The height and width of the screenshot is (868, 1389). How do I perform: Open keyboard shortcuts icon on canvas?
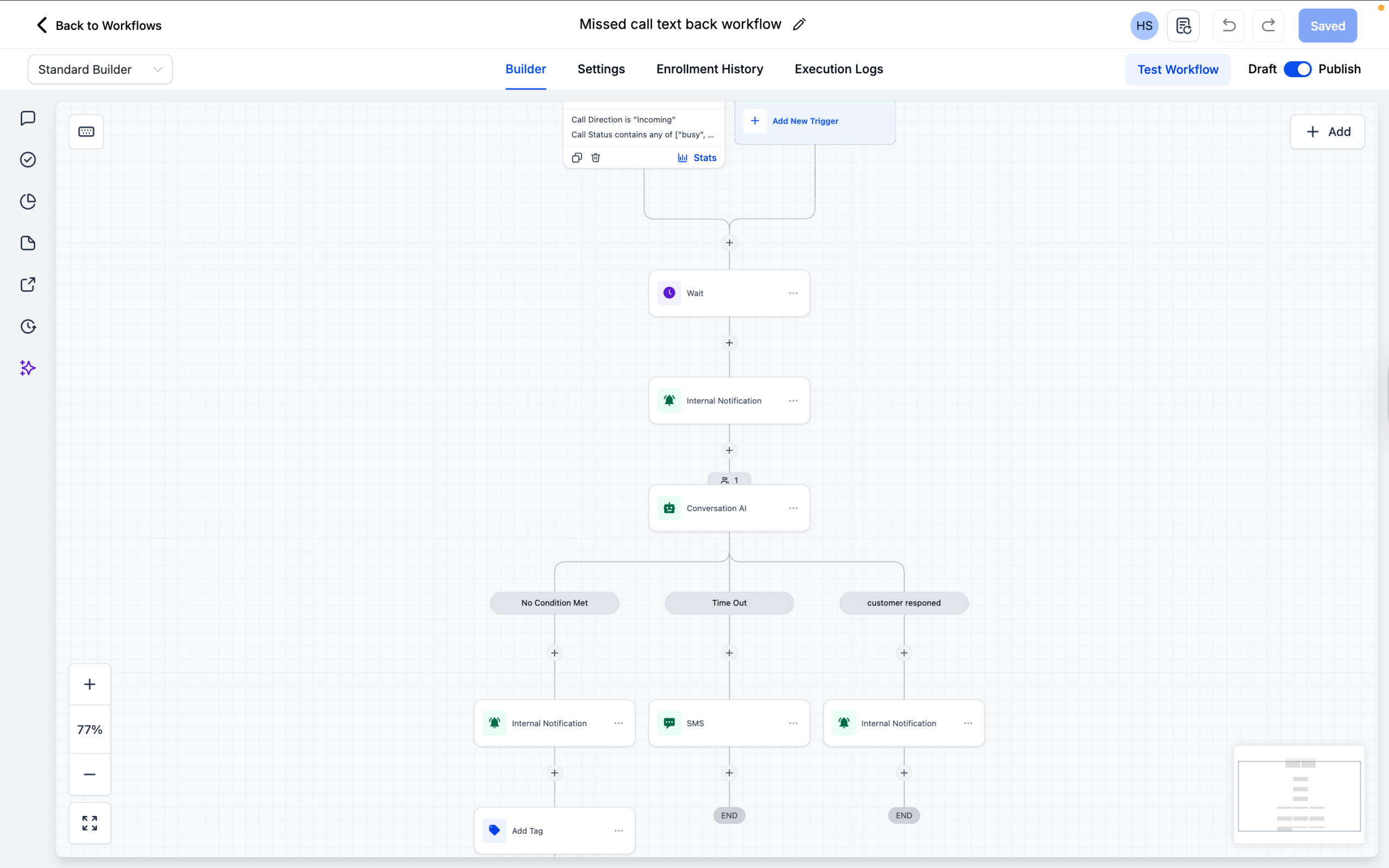pyautogui.click(x=86, y=131)
